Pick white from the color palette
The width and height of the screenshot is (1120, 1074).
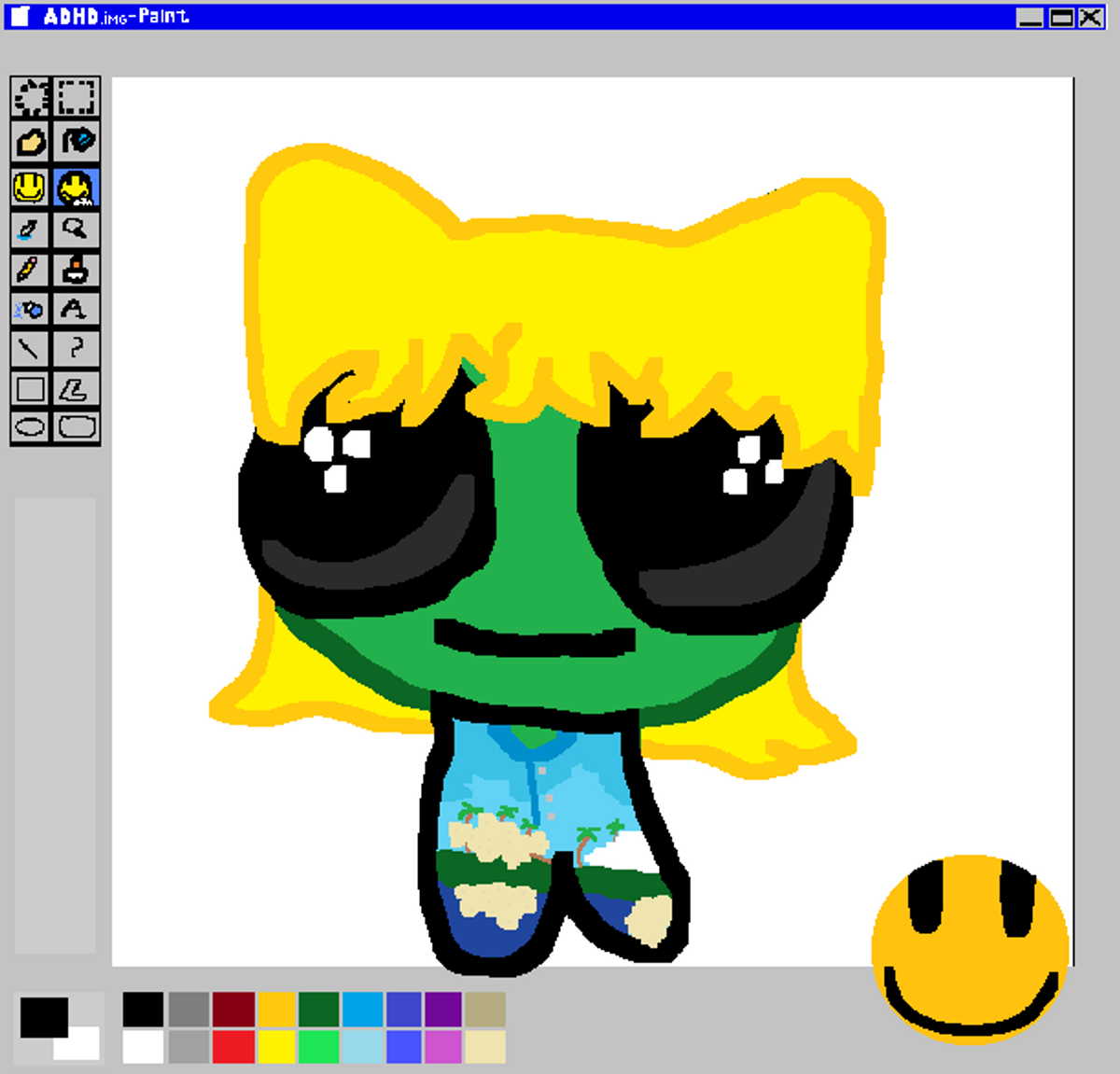point(143,1047)
